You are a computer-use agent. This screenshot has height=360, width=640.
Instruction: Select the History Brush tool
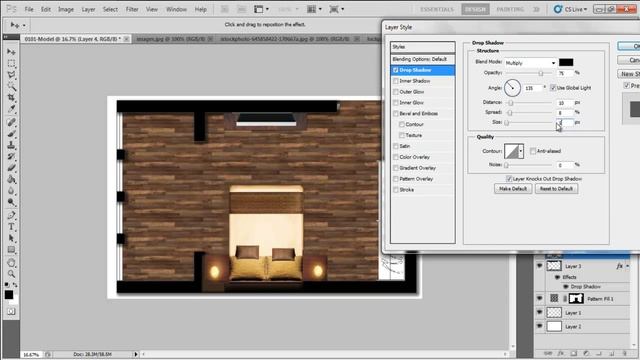point(11,157)
